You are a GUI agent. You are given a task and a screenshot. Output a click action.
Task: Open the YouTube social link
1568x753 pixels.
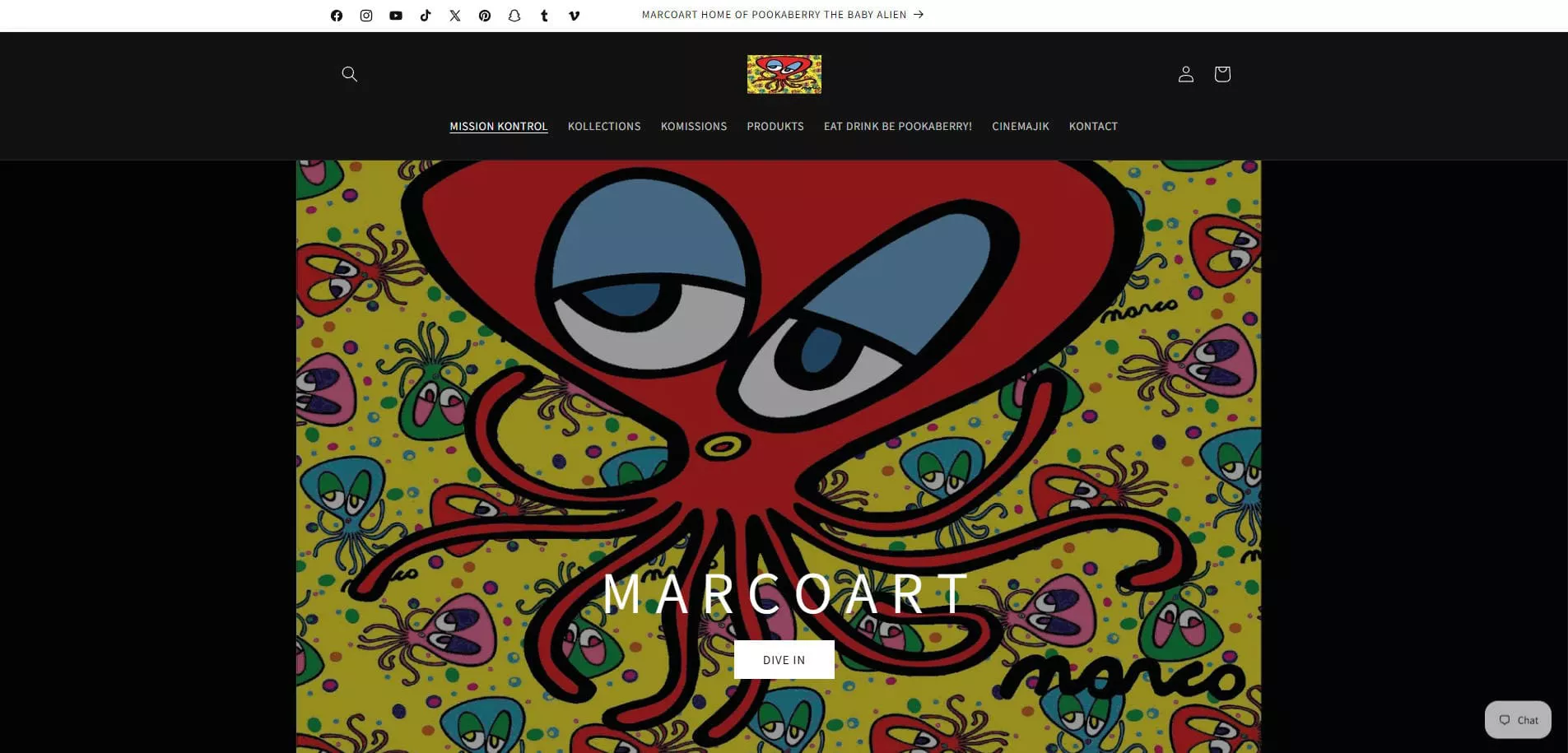(x=396, y=16)
